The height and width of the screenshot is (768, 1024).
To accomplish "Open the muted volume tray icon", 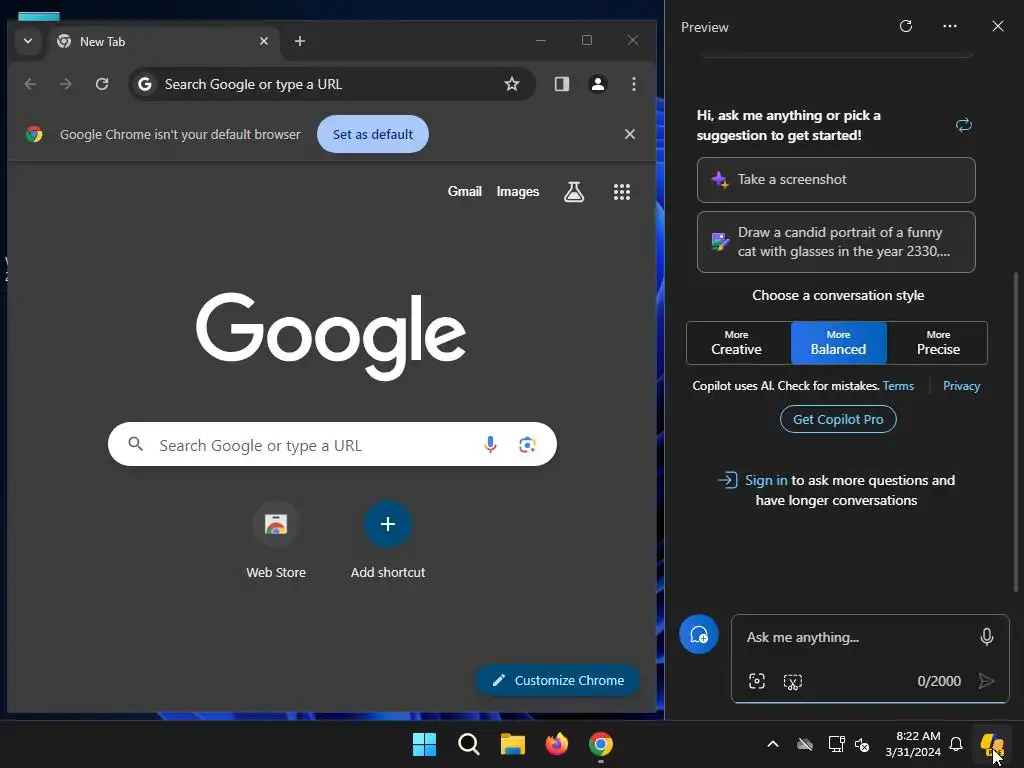I will click(862, 744).
